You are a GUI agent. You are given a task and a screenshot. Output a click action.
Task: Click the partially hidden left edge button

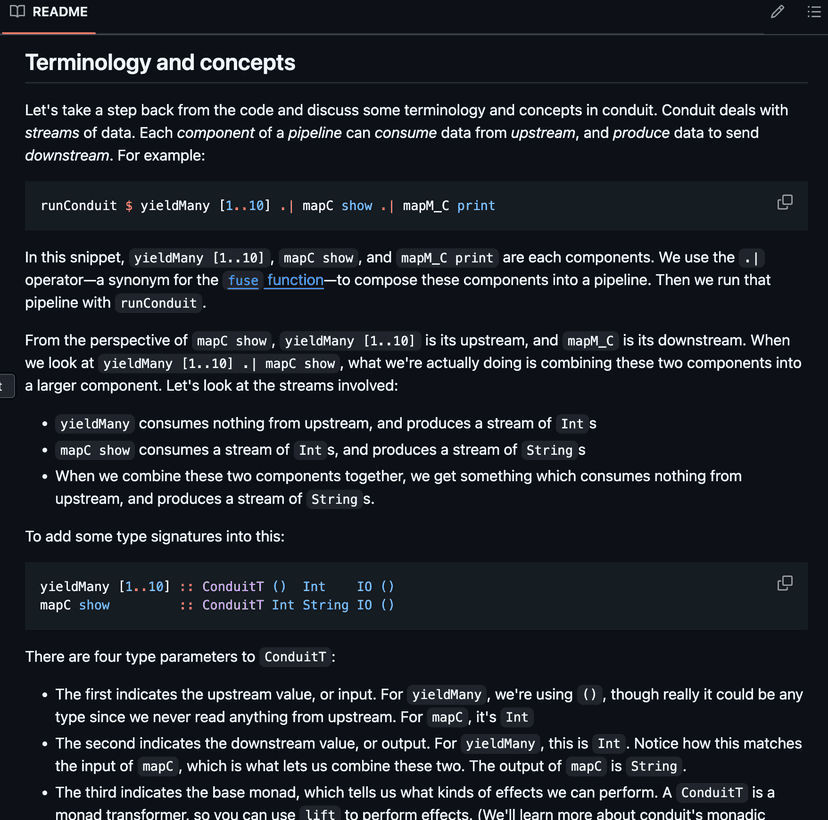(6, 386)
